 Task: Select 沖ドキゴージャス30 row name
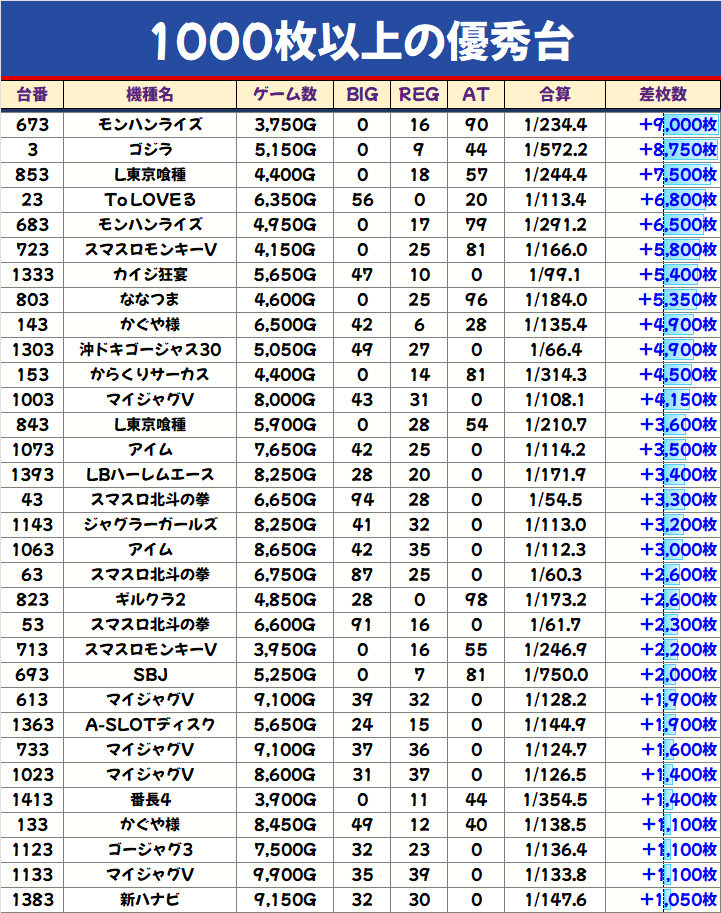click(150, 350)
